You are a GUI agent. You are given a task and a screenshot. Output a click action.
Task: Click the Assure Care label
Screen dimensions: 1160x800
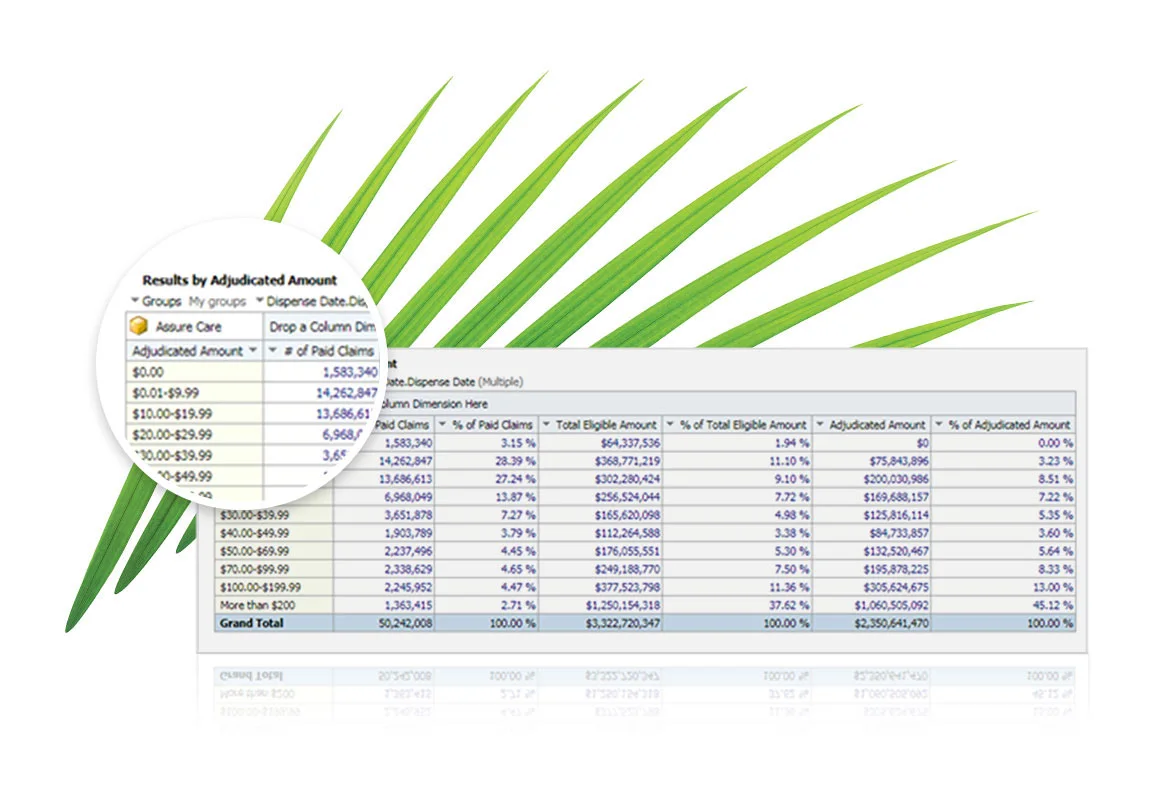tap(188, 326)
